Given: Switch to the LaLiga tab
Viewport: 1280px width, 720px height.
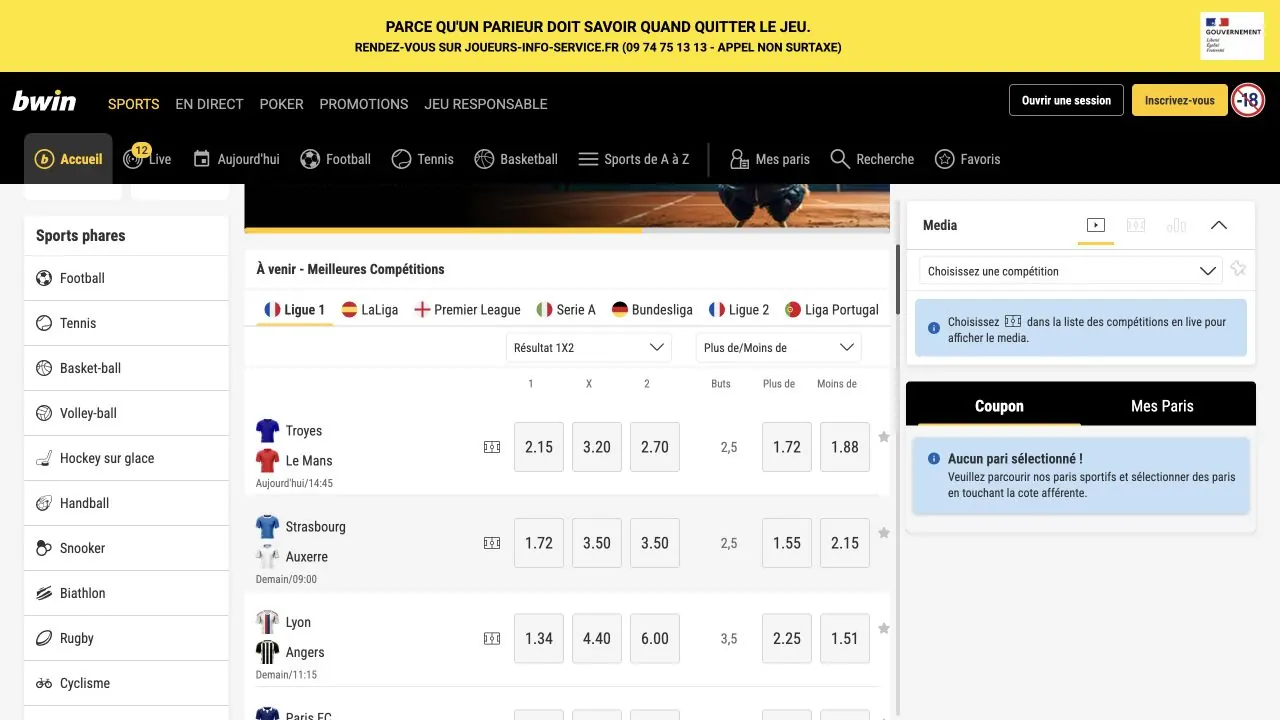Looking at the screenshot, I should tap(370, 310).
